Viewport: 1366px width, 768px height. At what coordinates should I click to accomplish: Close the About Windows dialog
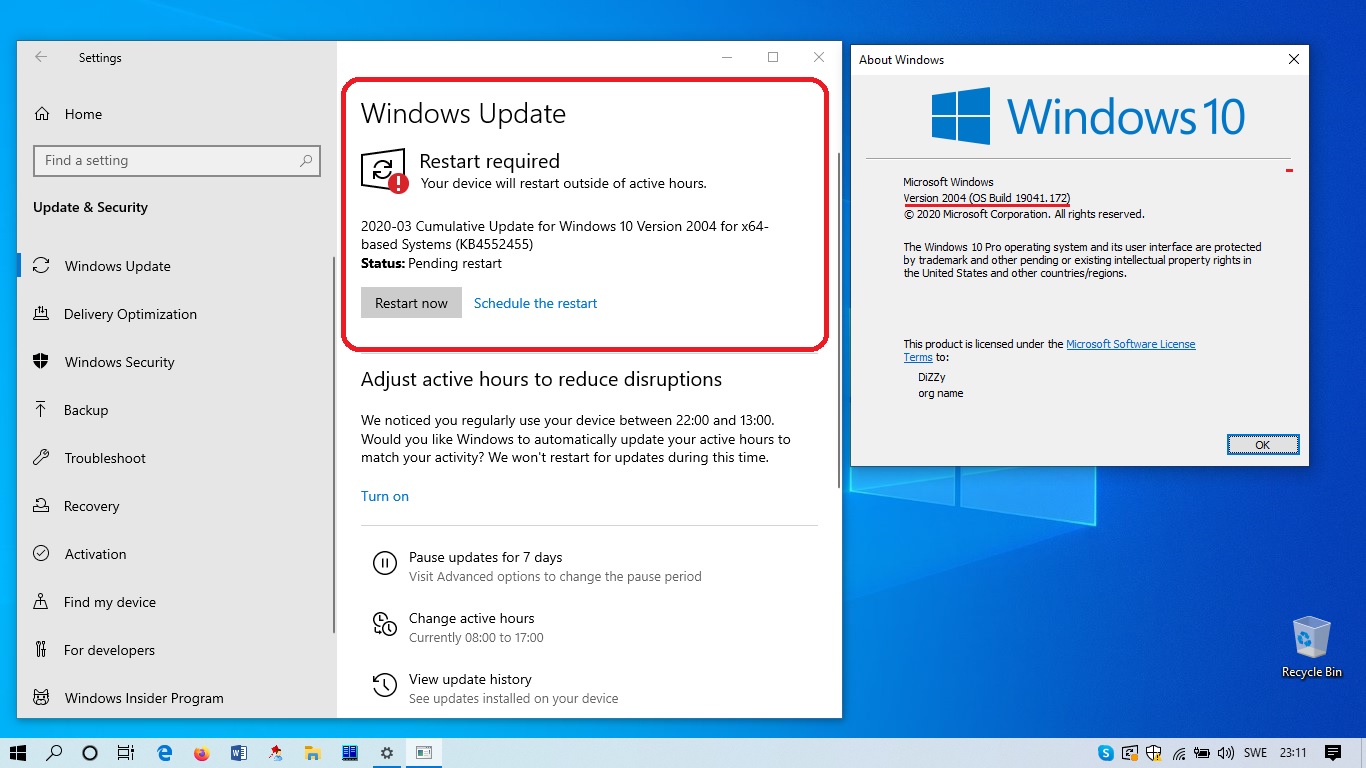[x=1293, y=59]
